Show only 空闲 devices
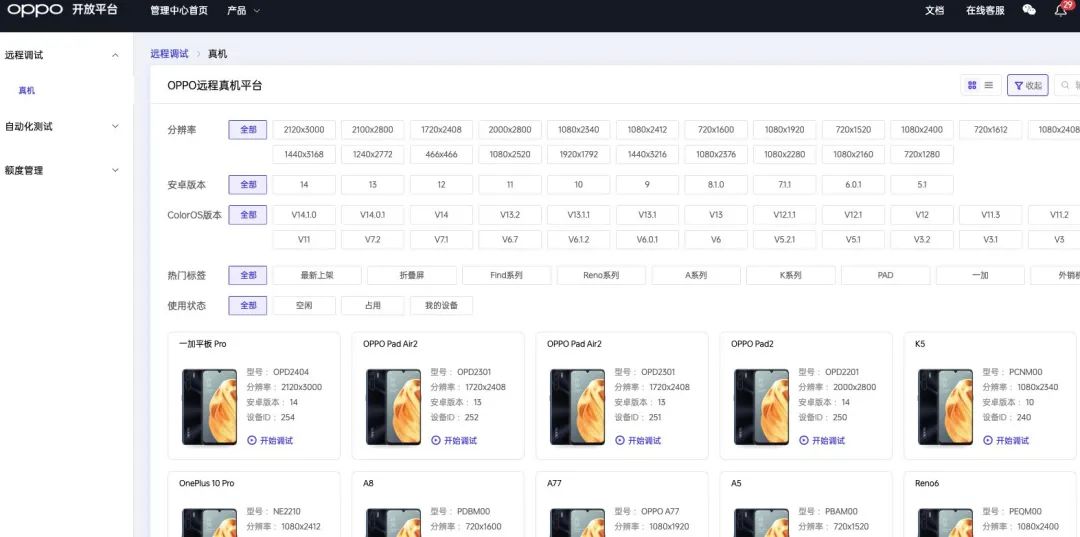1080x537 pixels. point(304,306)
